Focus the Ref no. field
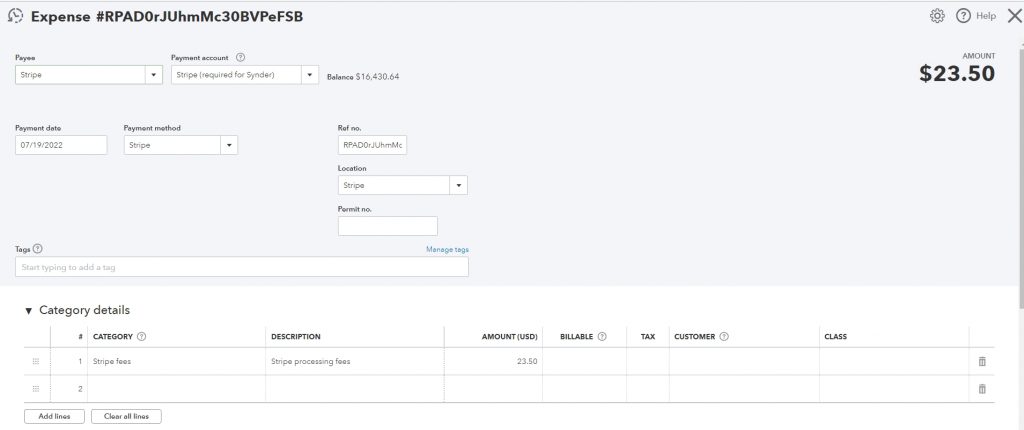Image resolution: width=1024 pixels, height=430 pixels. (x=372, y=145)
